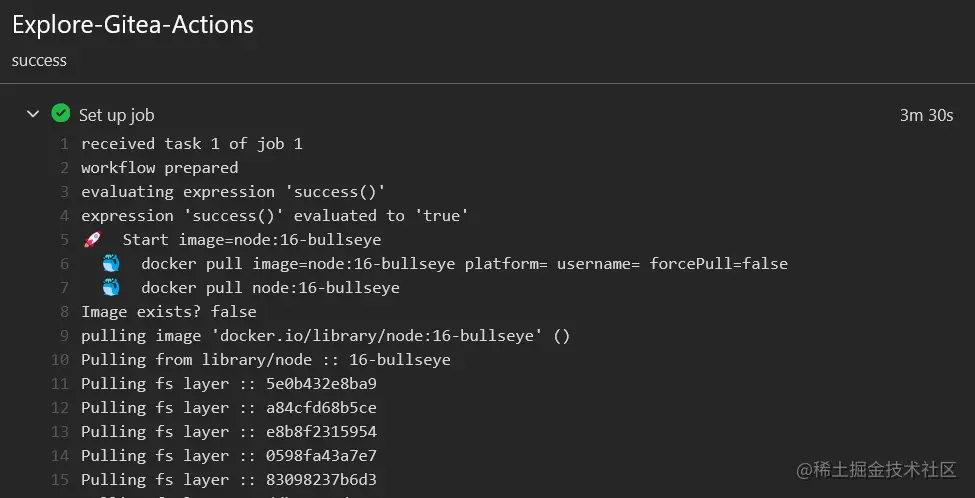Click the layer 0598fa43a7e7 log line
The image size is (975, 498).
(x=228, y=456)
